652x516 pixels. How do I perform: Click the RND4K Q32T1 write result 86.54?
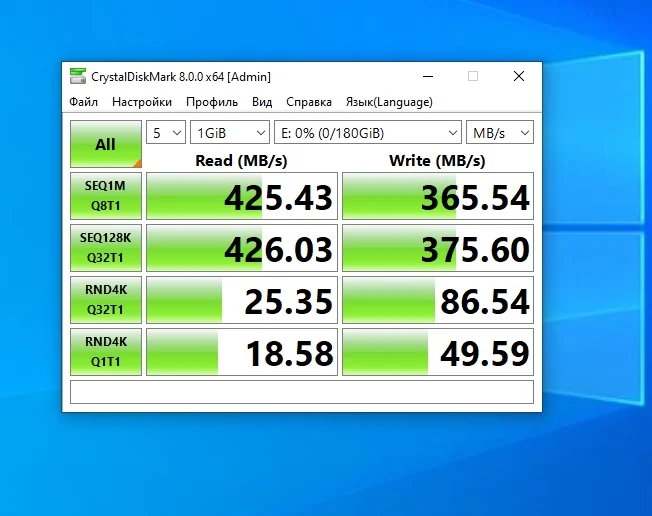tap(438, 300)
